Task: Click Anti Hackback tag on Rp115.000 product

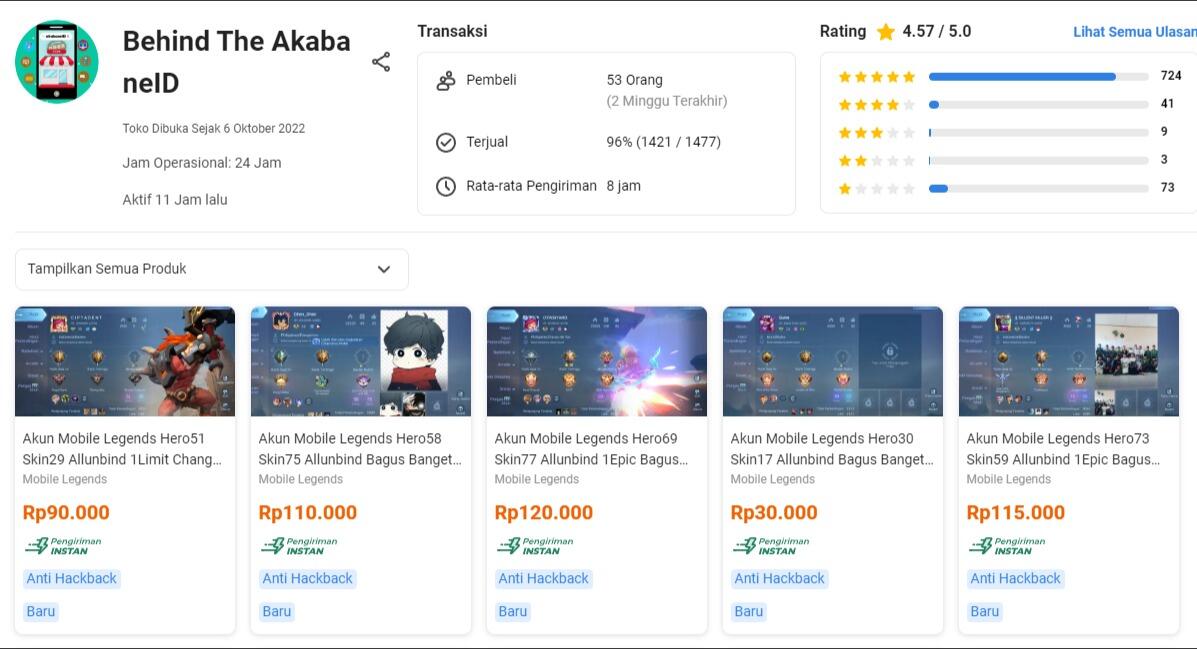Action: [1015, 578]
